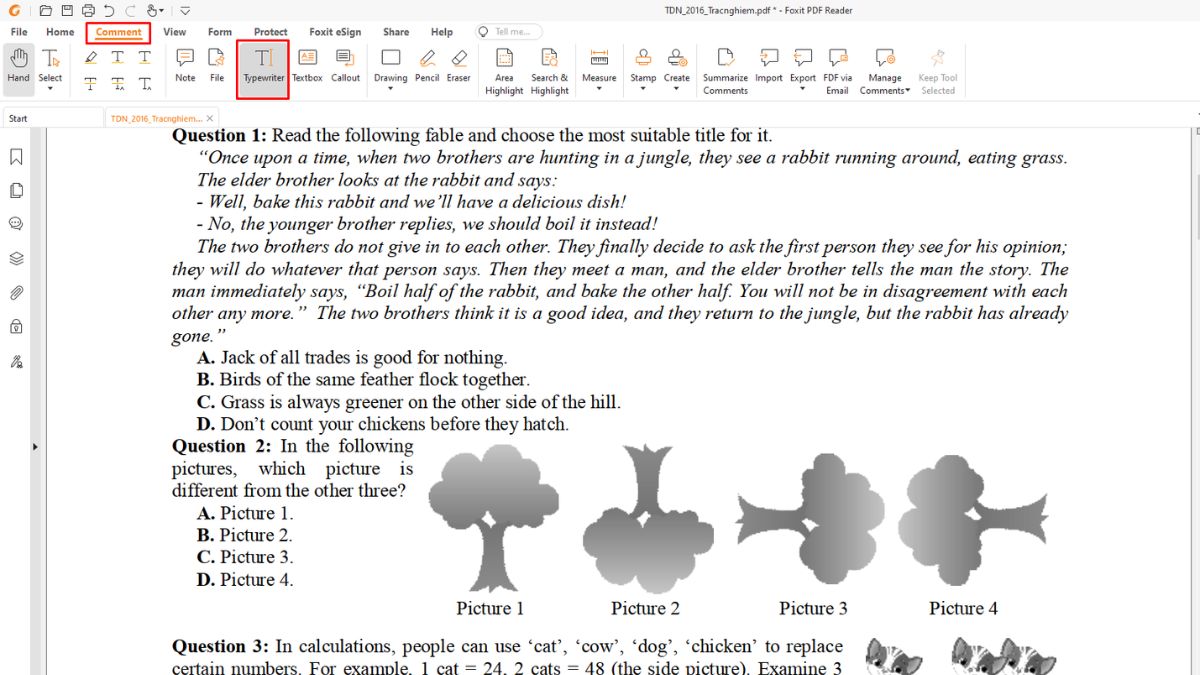Pick the Callout tool
The height and width of the screenshot is (675, 1200).
tap(345, 66)
